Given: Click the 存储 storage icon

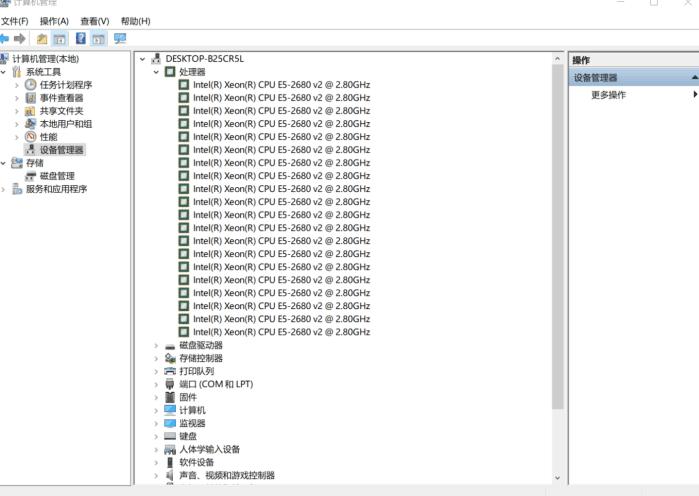Looking at the screenshot, I should tap(17, 163).
